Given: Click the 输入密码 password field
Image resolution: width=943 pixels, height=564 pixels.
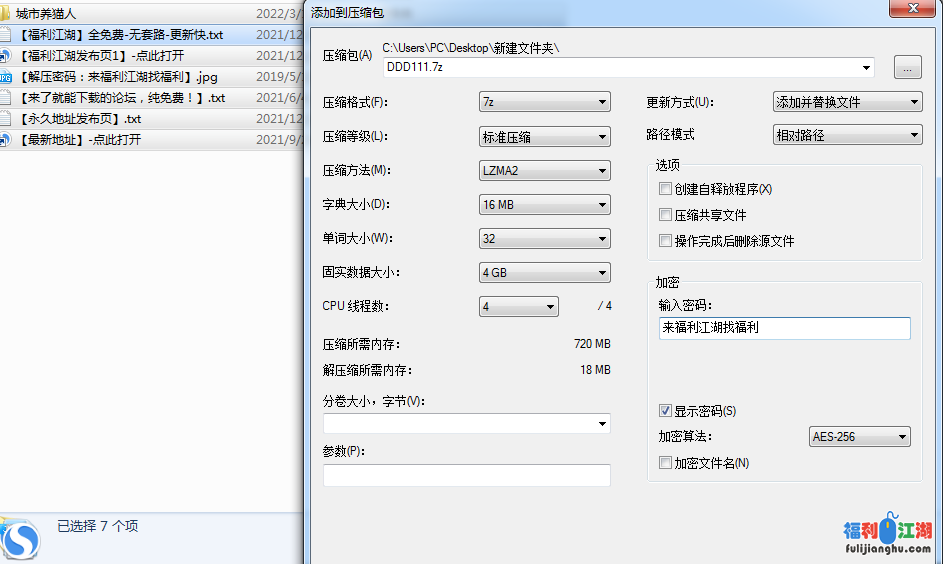Looking at the screenshot, I should tap(784, 328).
